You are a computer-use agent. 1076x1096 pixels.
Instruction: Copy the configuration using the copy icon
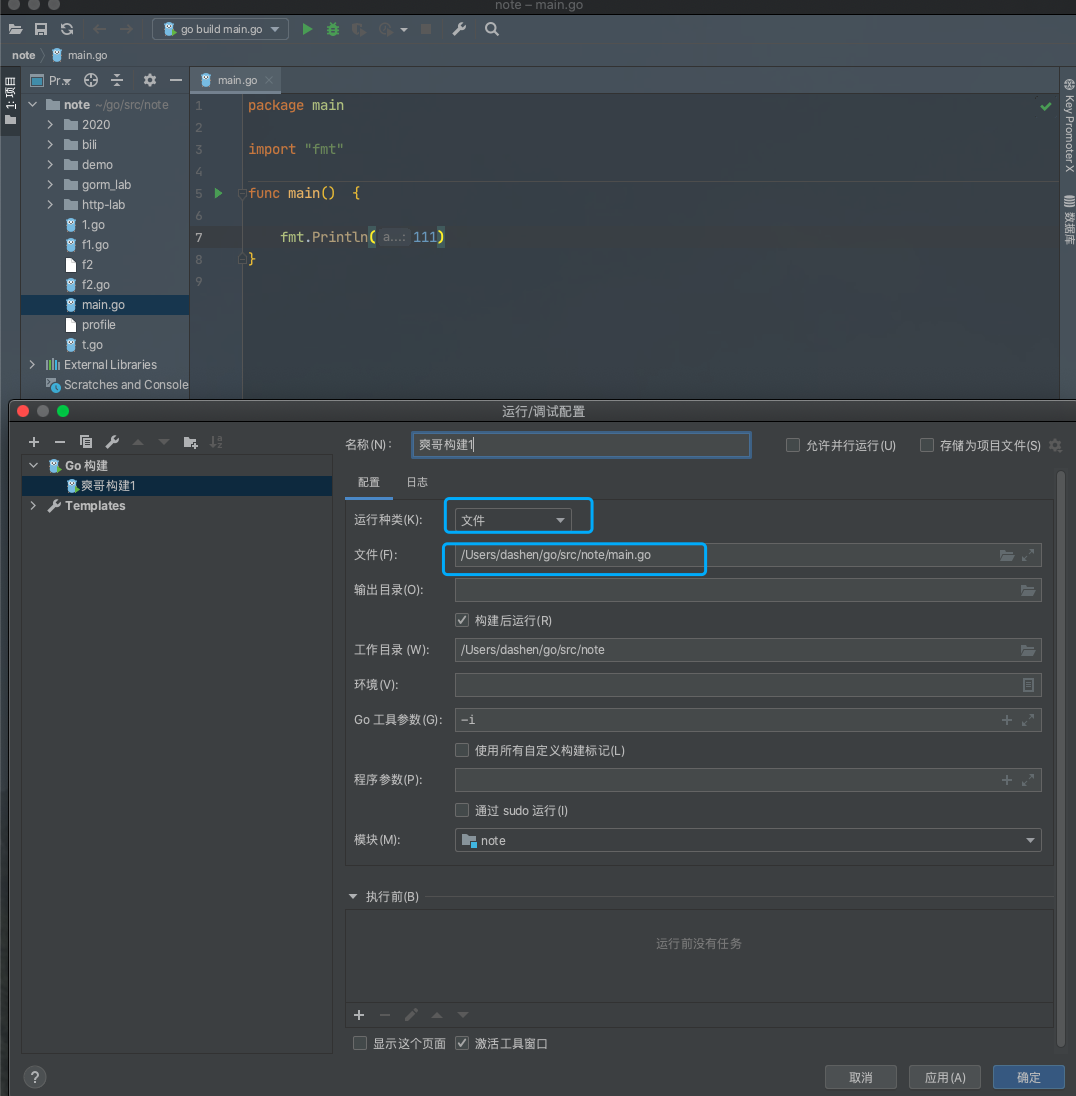coord(86,442)
